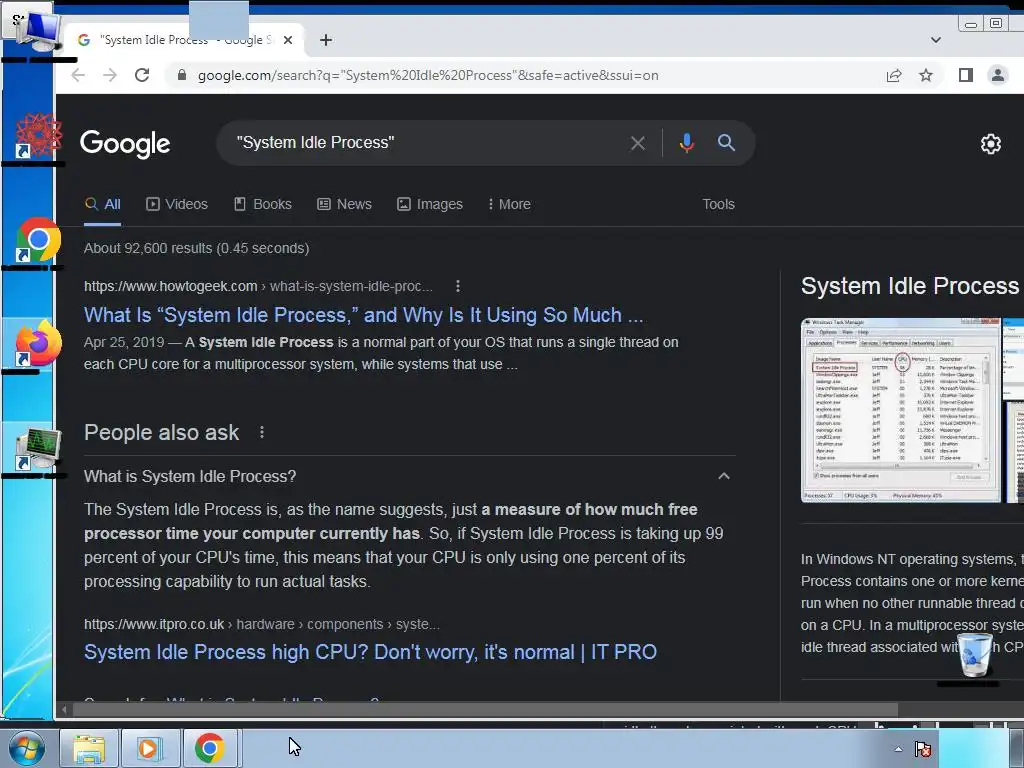Select the Google Chrome desktop shortcut
This screenshot has height=768, width=1024.
38,241
